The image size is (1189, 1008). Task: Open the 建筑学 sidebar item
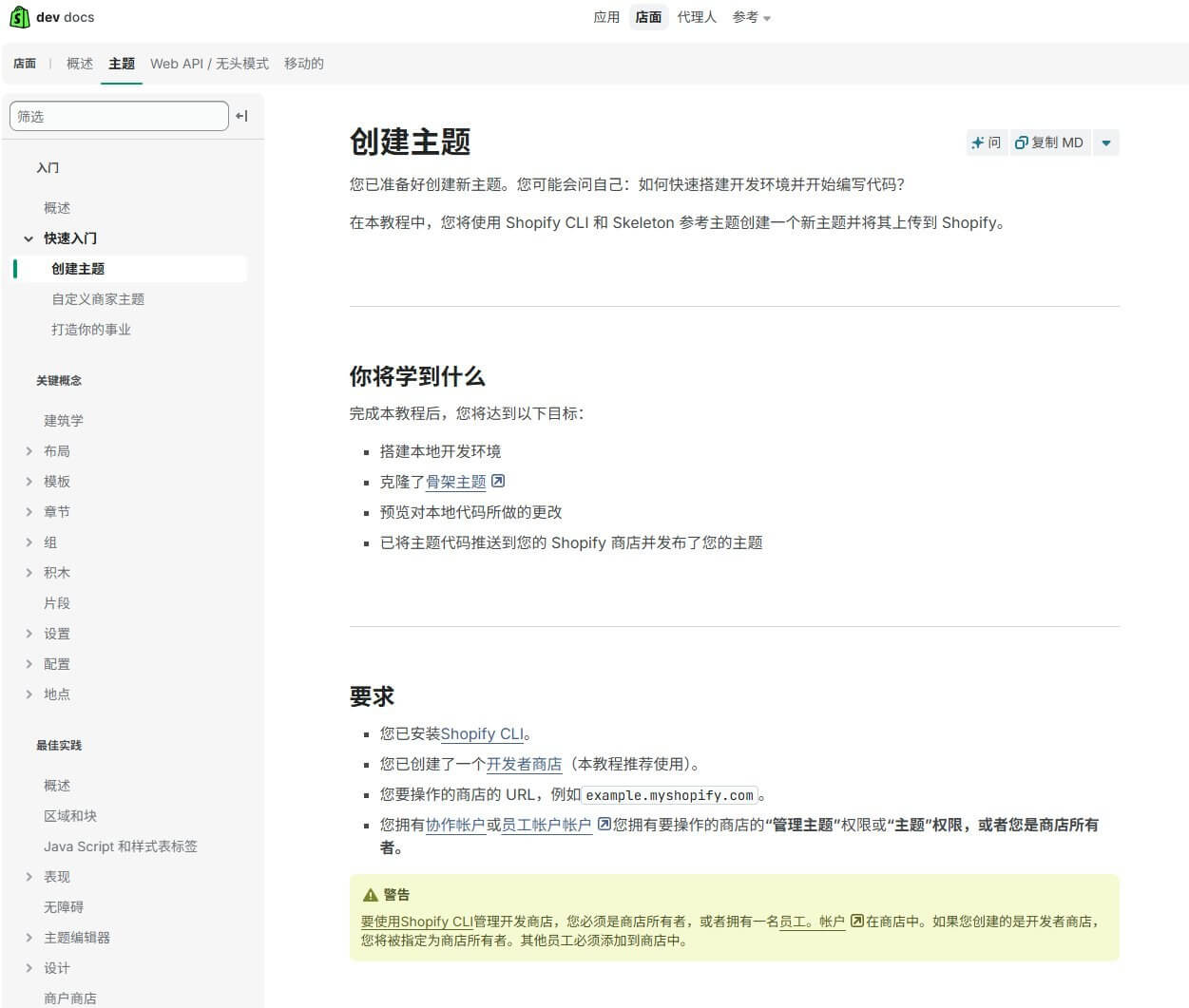click(x=64, y=421)
